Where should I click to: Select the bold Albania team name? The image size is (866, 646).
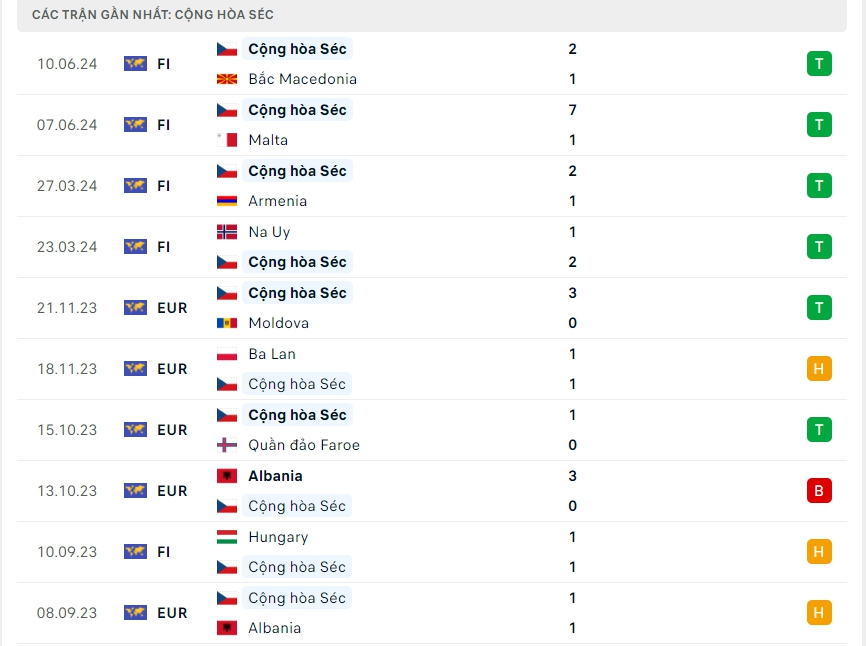pos(275,476)
